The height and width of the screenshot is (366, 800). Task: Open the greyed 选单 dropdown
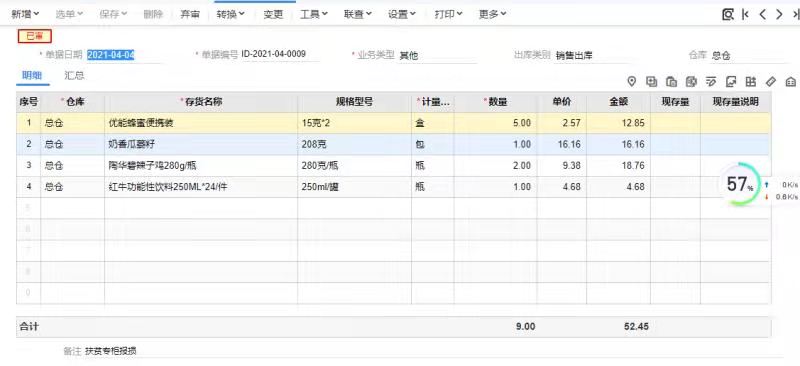click(69, 14)
